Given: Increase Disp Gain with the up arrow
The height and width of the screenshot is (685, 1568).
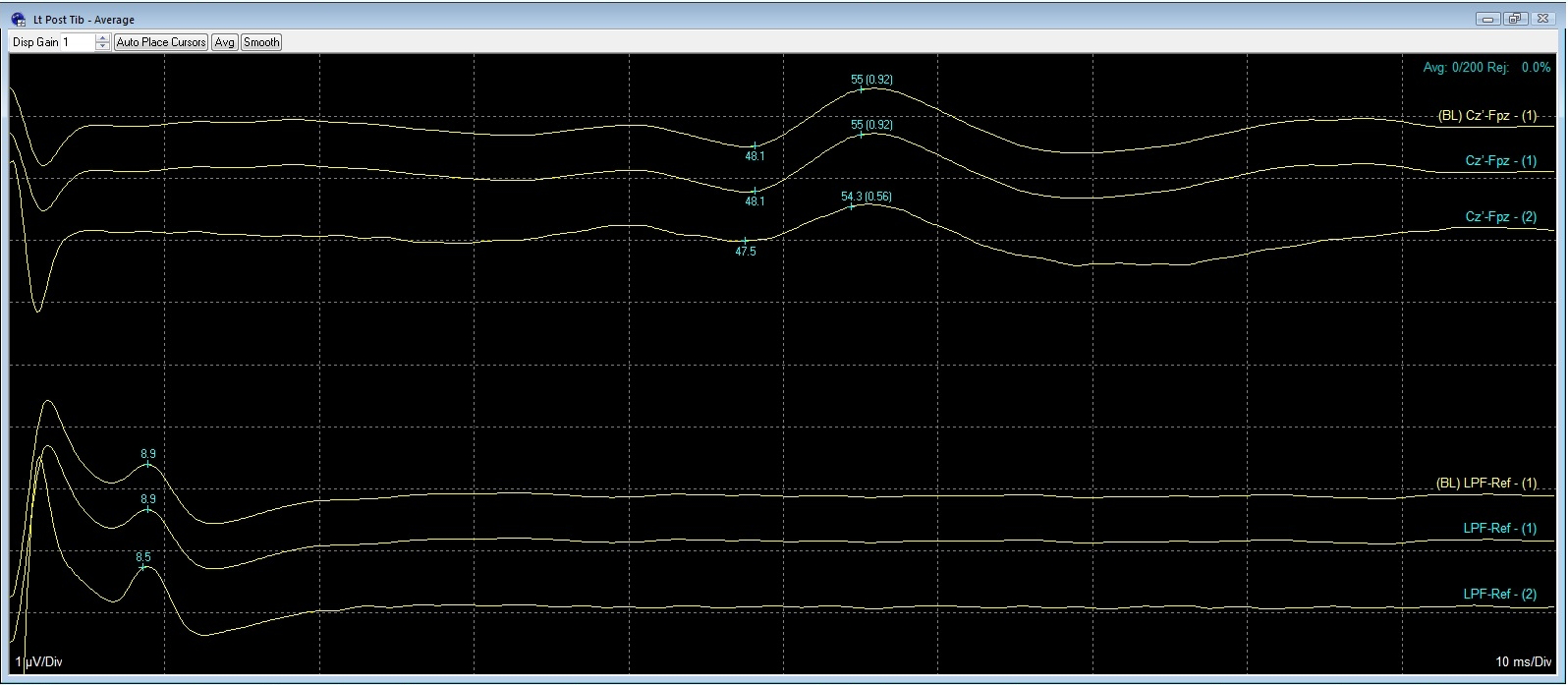Looking at the screenshot, I should coord(103,38).
